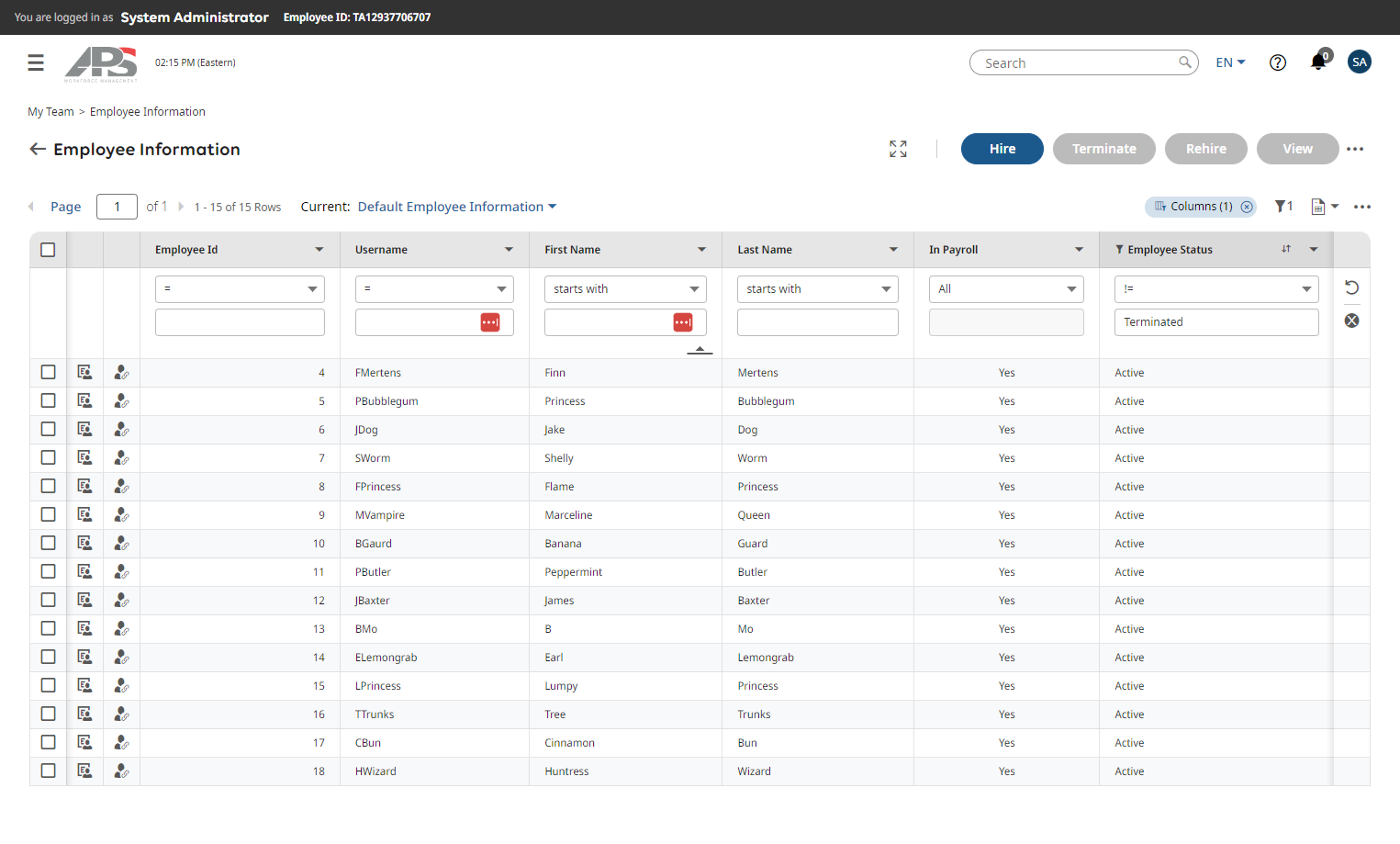Open the Employee Id filter operator dropdown
Screen dimensions: 1400x844
(x=240, y=289)
